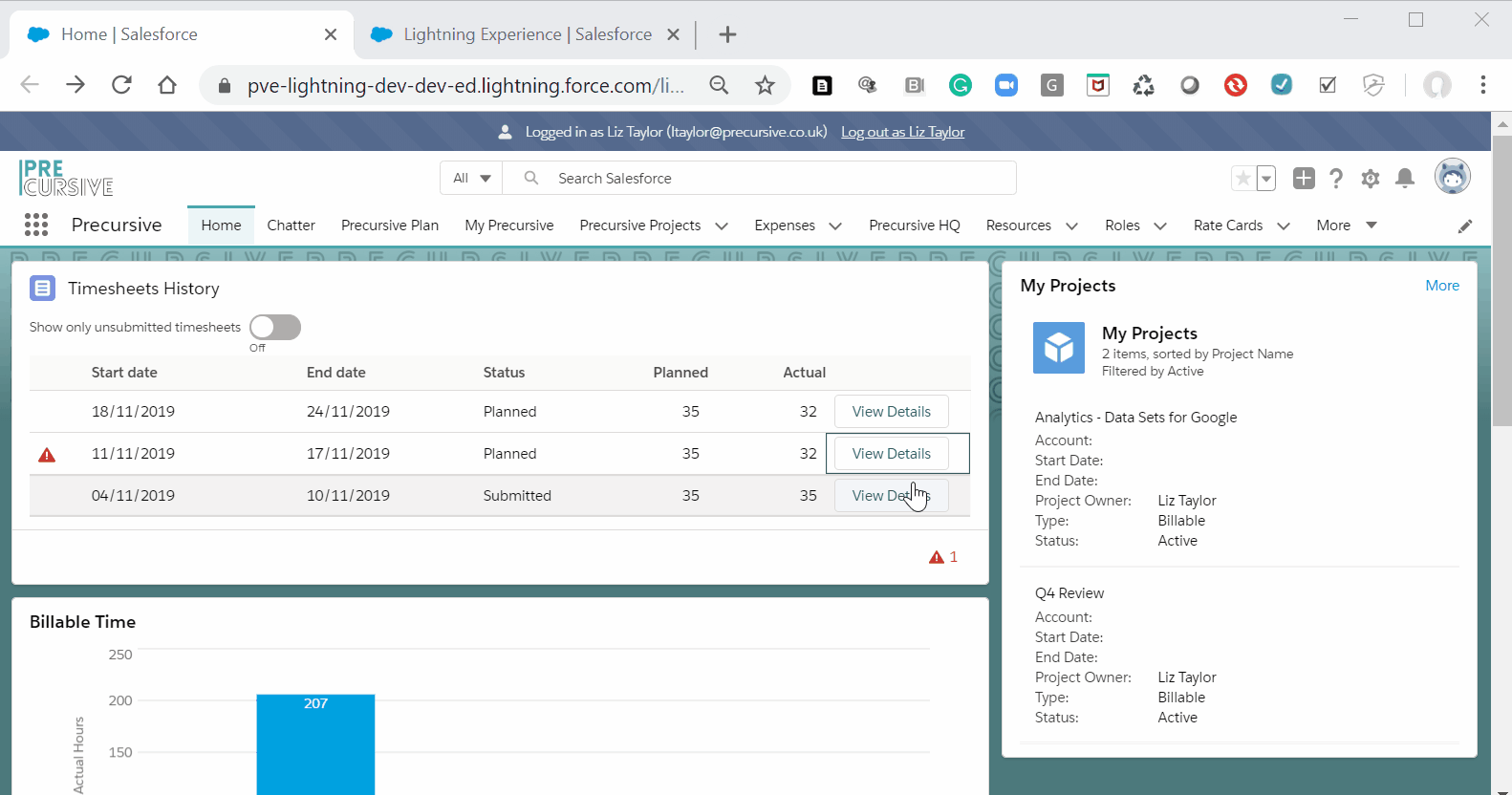The width and height of the screenshot is (1512, 795).
Task: Open the My Precursive tab
Action: point(509,226)
